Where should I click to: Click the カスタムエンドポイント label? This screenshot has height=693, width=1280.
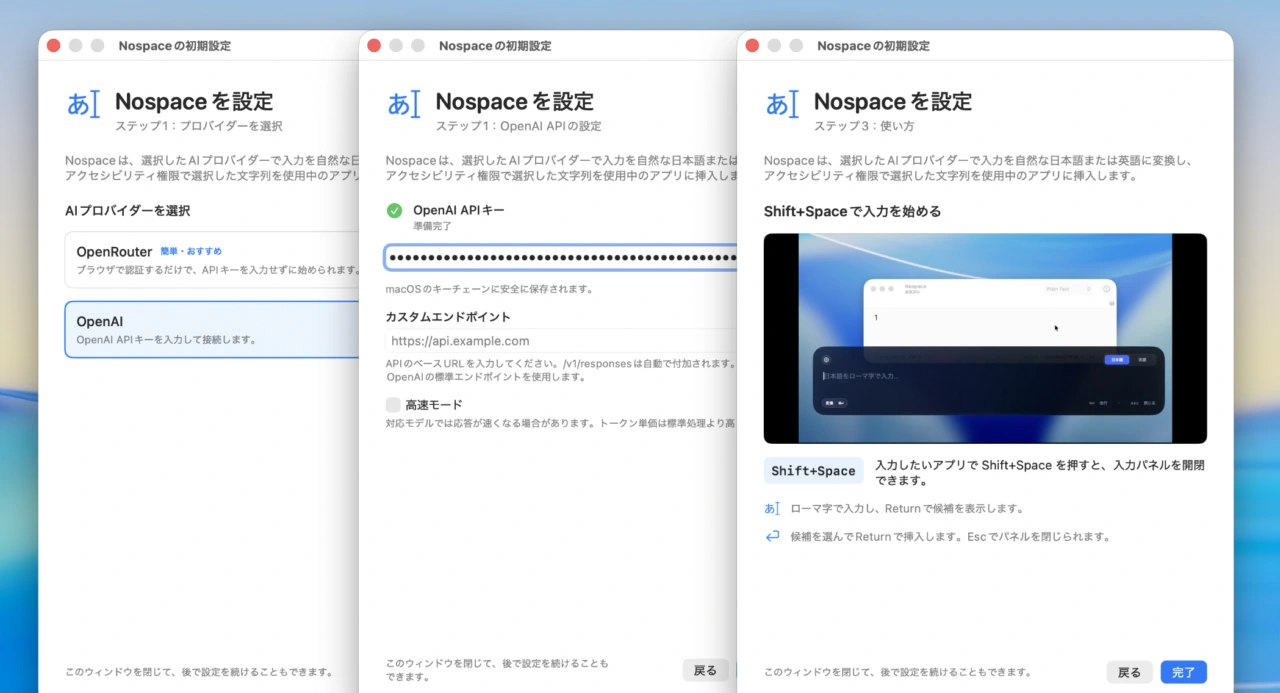tap(448, 317)
